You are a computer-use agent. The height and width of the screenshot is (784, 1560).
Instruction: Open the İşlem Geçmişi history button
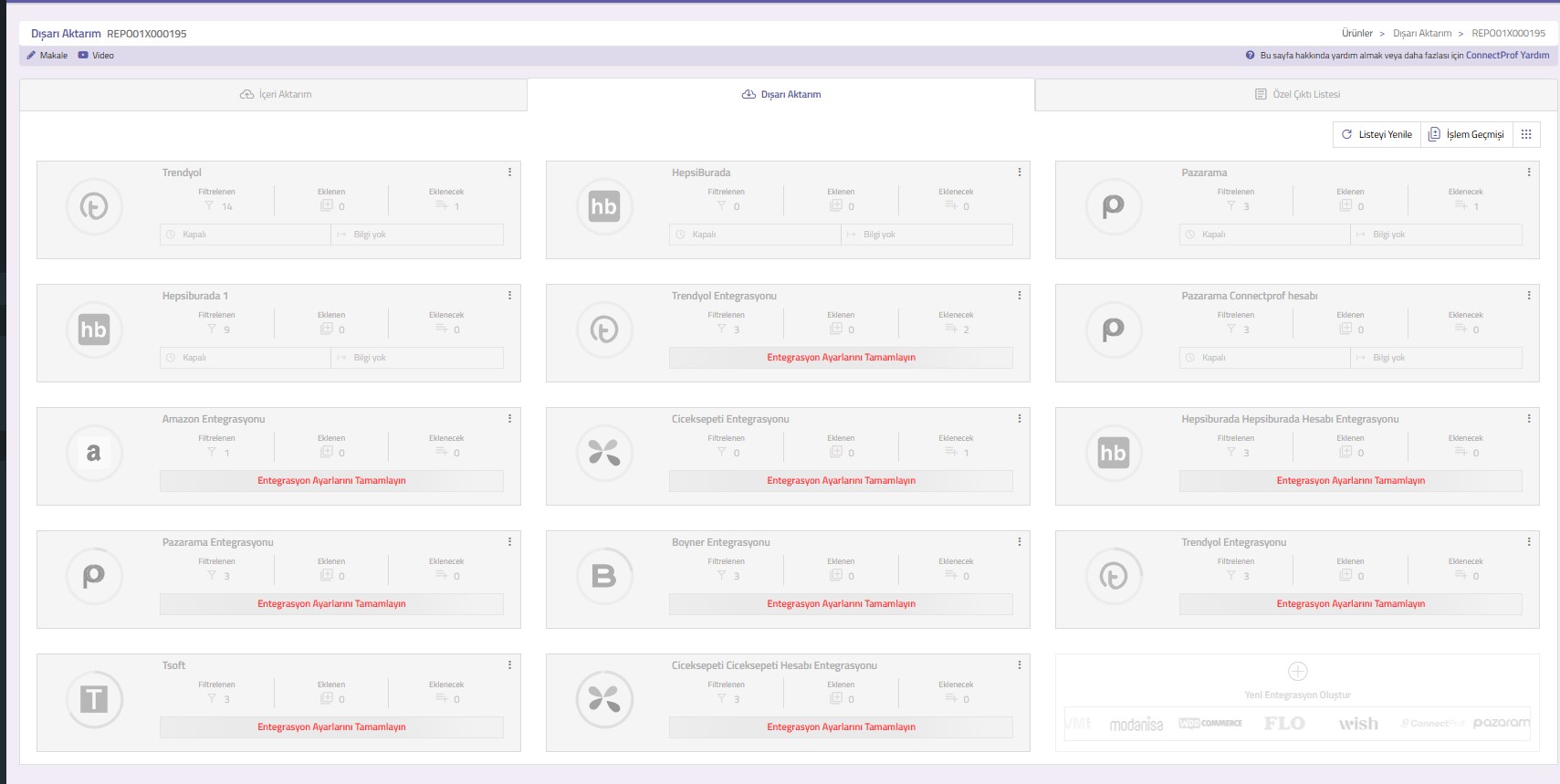point(1466,135)
